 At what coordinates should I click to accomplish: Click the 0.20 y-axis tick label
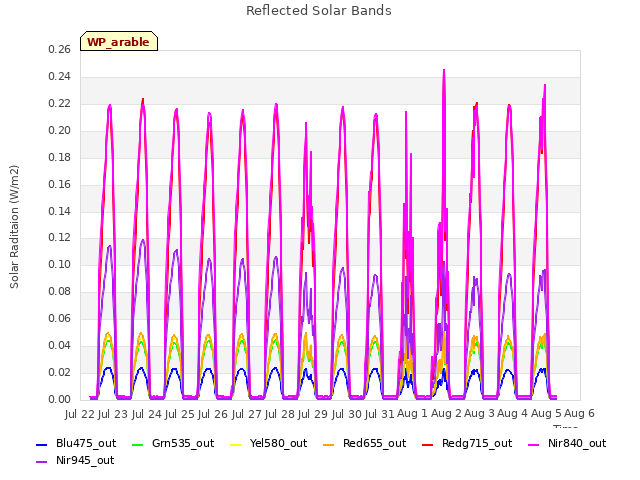pos(60,131)
